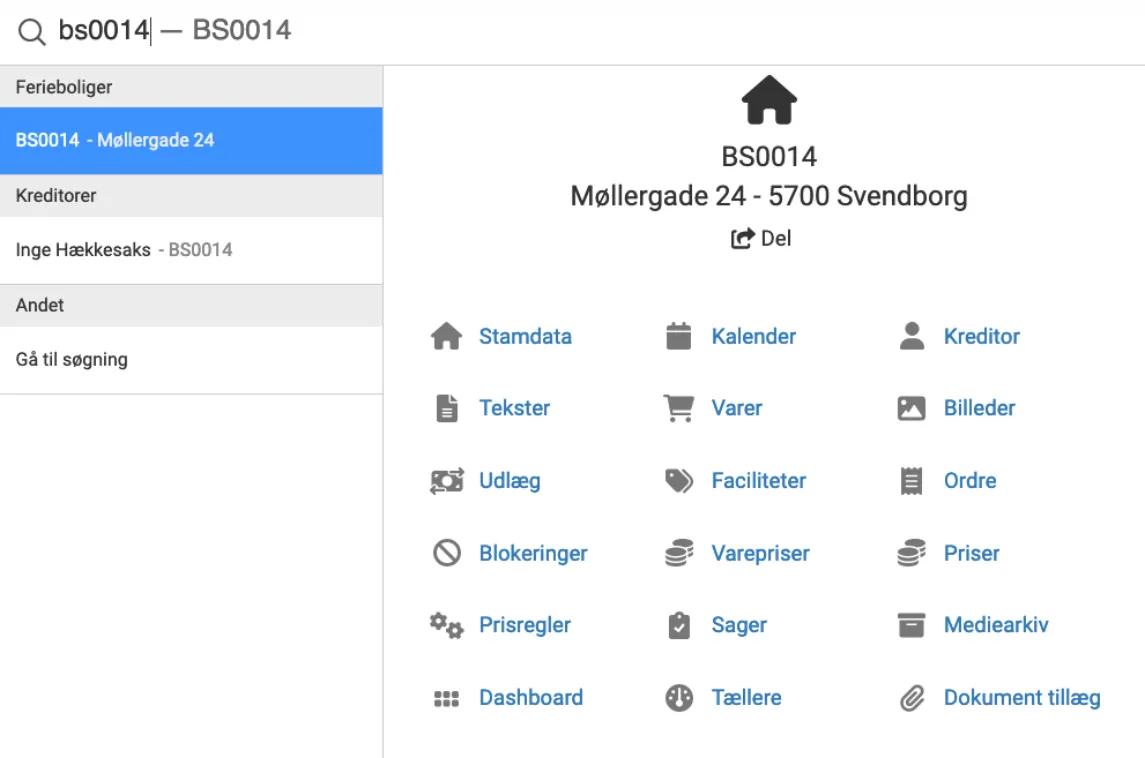Viewport: 1145px width, 758px height.
Task: Go to the Dashboard link
Action: pyautogui.click(x=530, y=698)
